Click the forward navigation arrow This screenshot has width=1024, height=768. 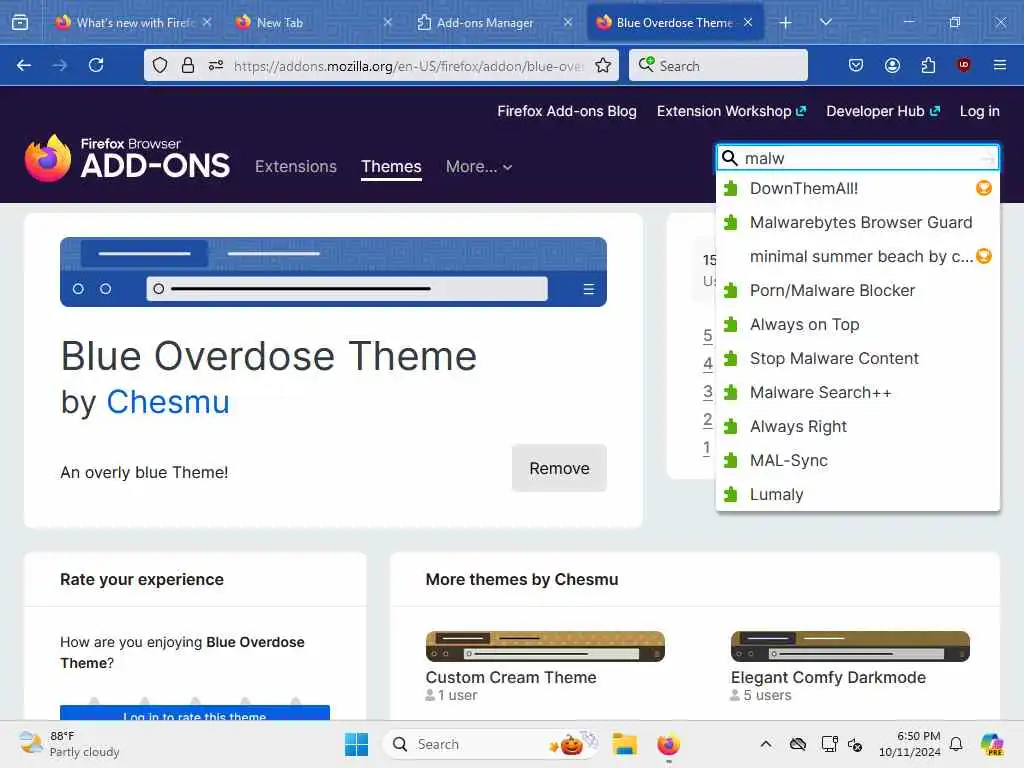click(59, 65)
